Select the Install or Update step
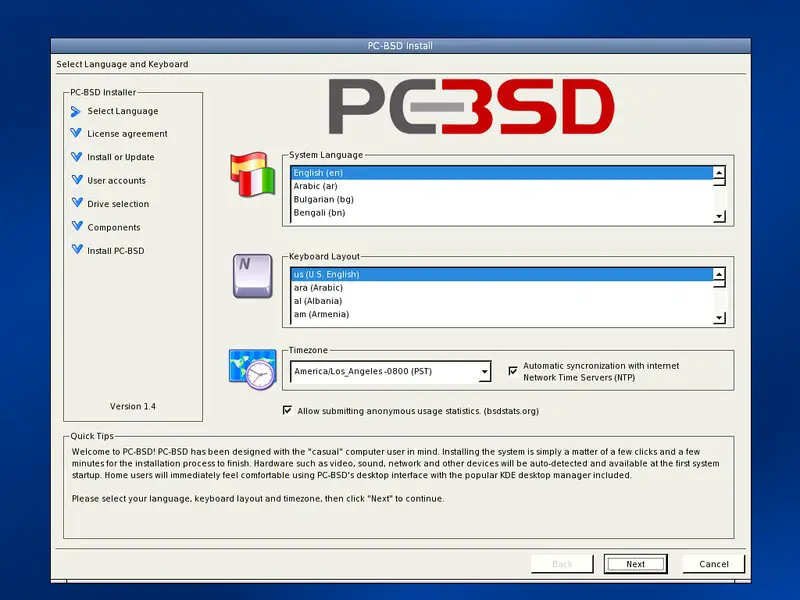The height and width of the screenshot is (600, 800). [x=120, y=157]
